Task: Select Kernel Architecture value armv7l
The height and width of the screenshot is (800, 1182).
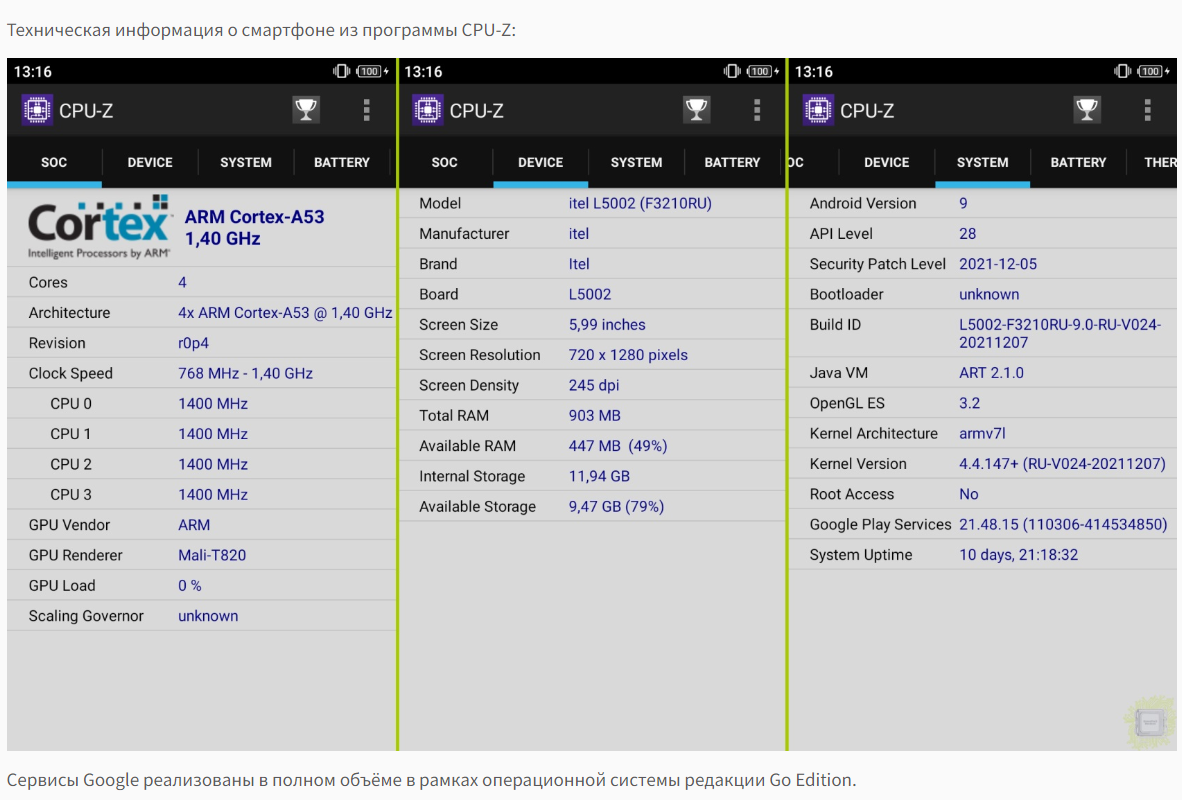Action: [981, 434]
